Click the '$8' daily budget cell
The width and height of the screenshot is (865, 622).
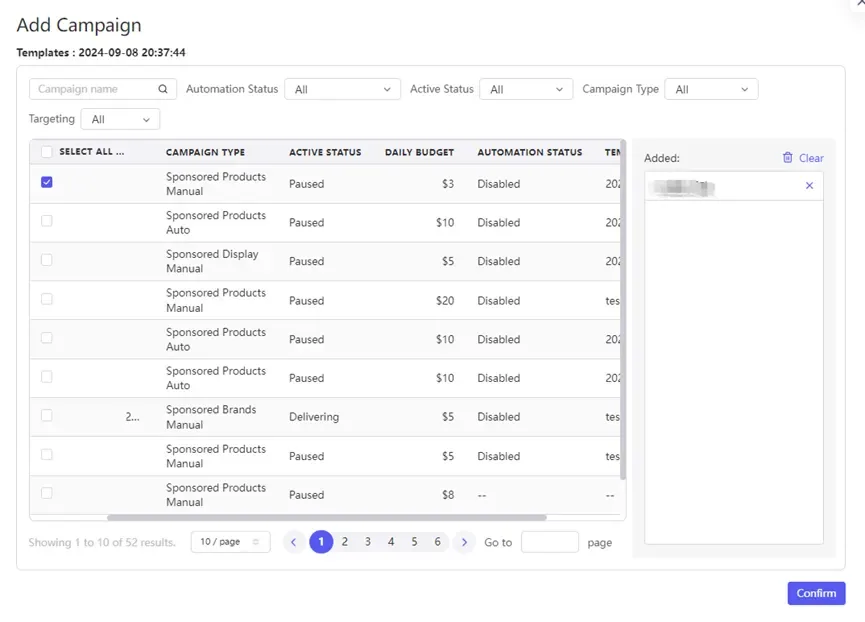coord(448,495)
